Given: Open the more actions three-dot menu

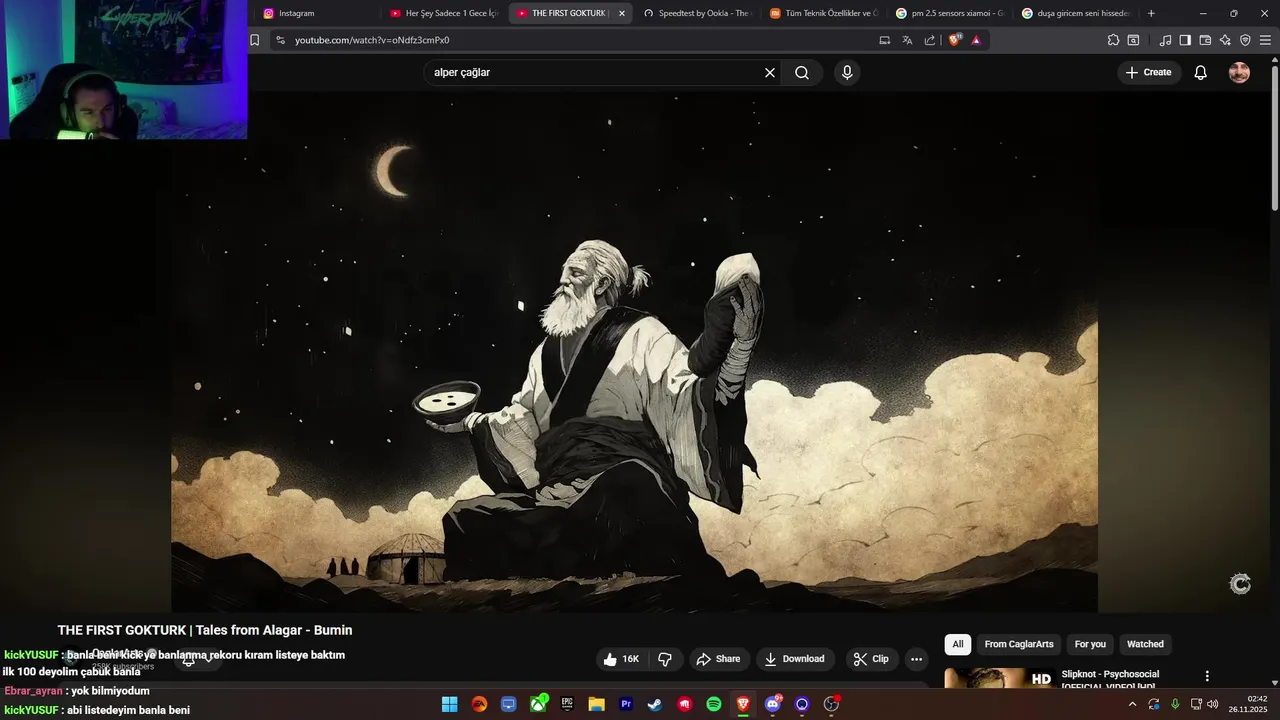Looking at the screenshot, I should pos(916,659).
